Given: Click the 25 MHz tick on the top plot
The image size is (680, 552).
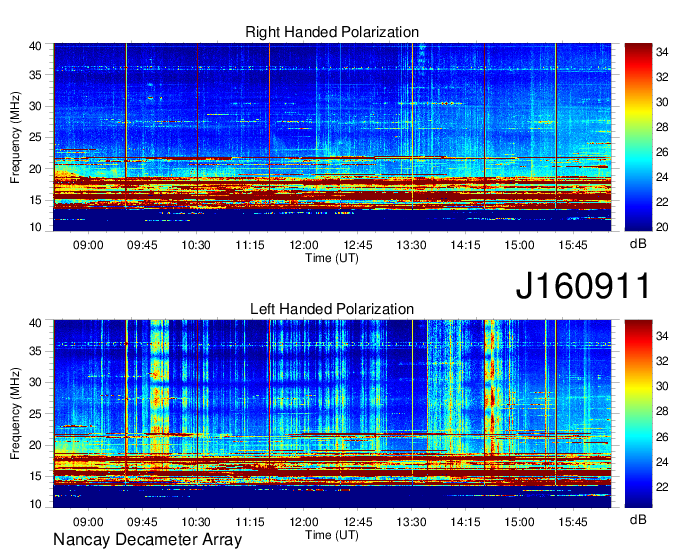Looking at the screenshot, I should coord(35,137).
